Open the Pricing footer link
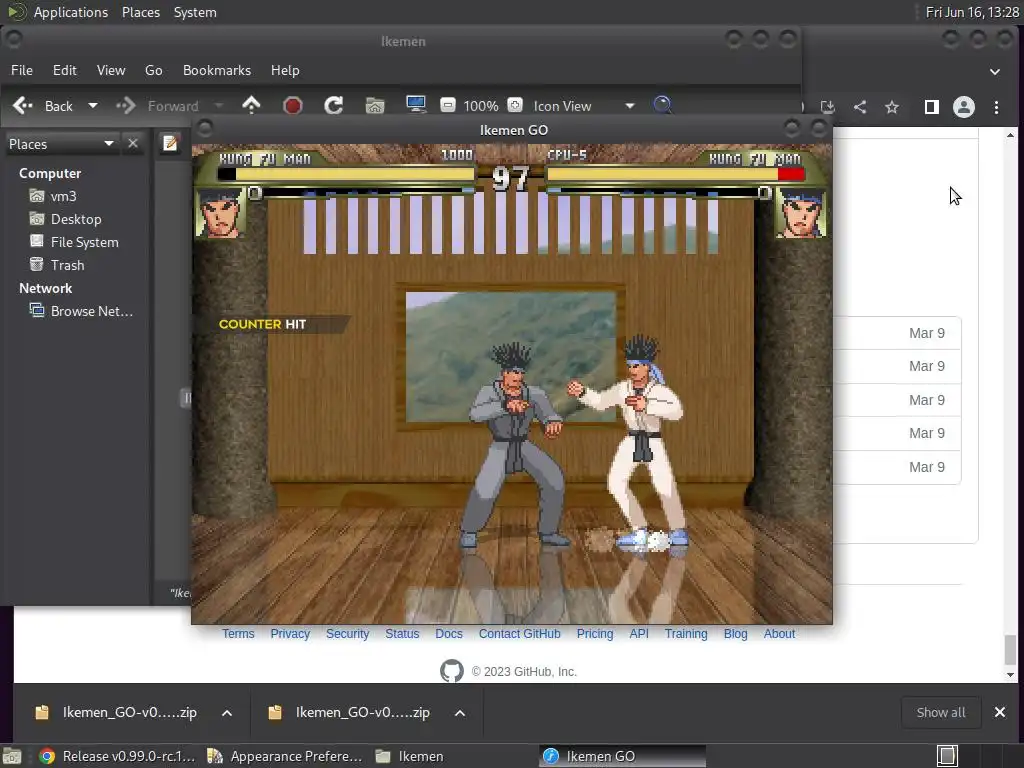The image size is (1024, 768). tap(595, 633)
